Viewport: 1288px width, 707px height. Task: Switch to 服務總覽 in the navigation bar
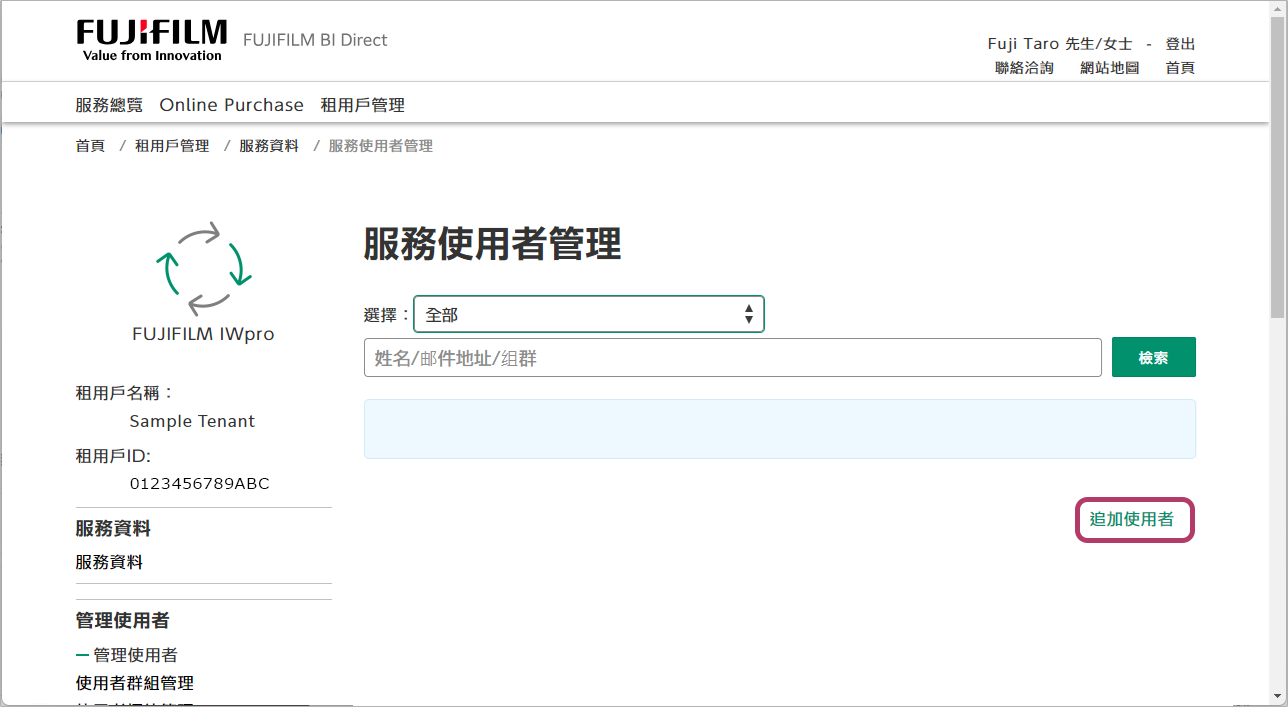pyautogui.click(x=108, y=104)
